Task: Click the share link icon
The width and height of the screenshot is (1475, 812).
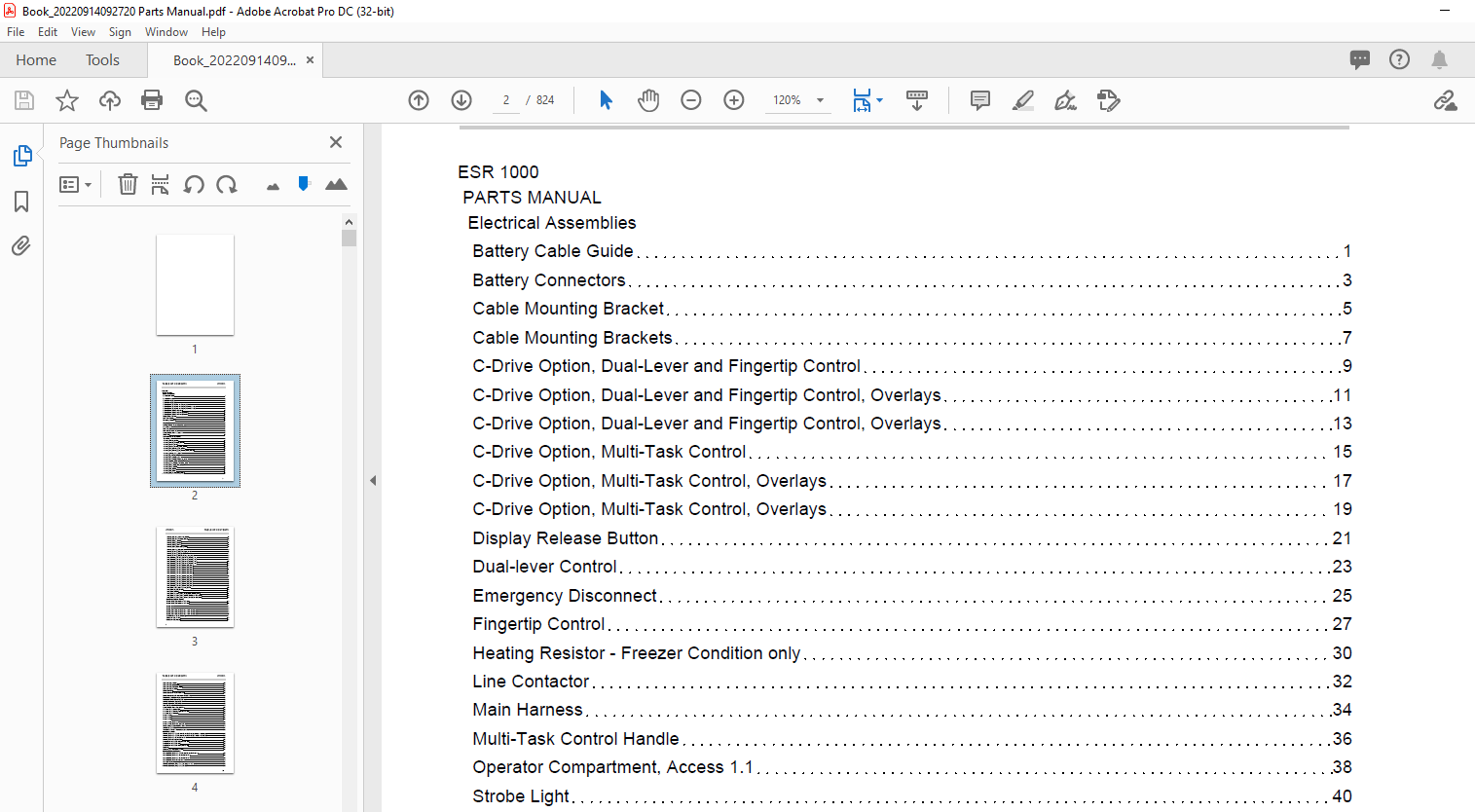Action: point(1445,100)
